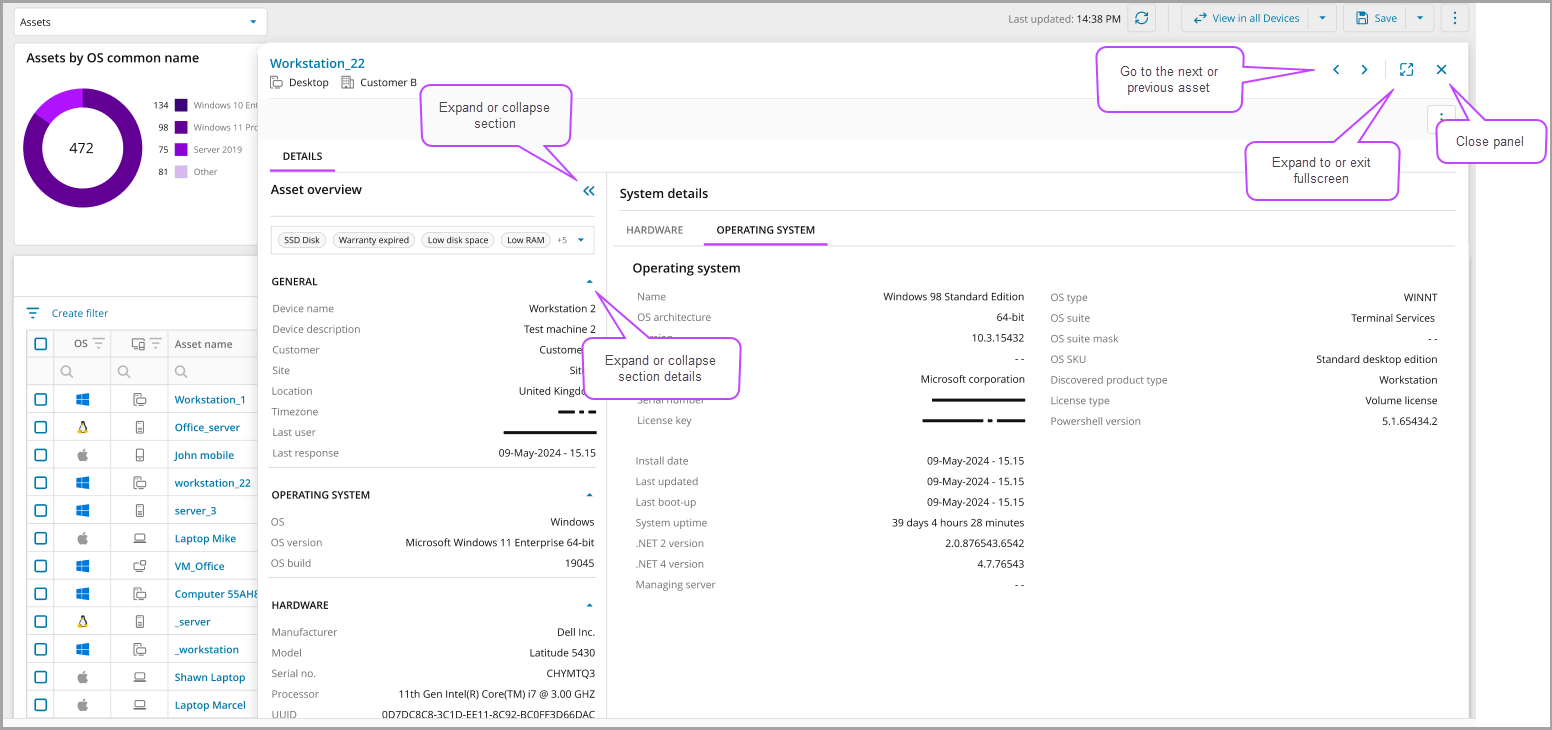Expand the asset panel to fullscreen
The height and width of the screenshot is (730, 1552).
1406,70
